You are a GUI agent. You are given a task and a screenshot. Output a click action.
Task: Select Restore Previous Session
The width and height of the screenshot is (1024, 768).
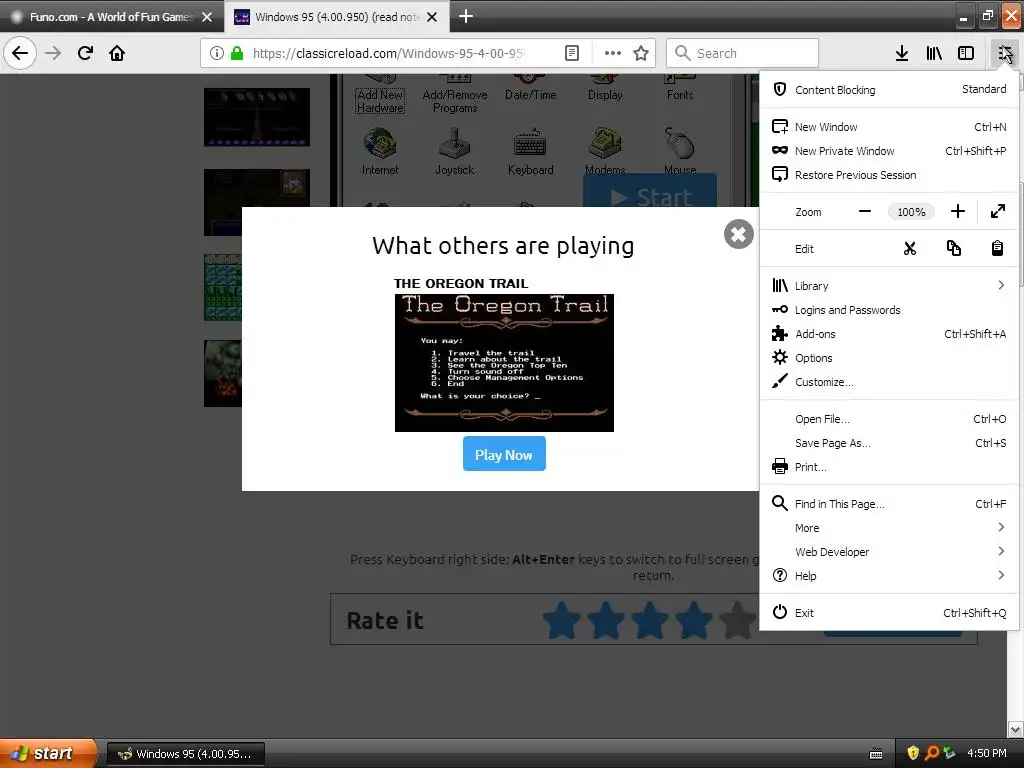889,175
